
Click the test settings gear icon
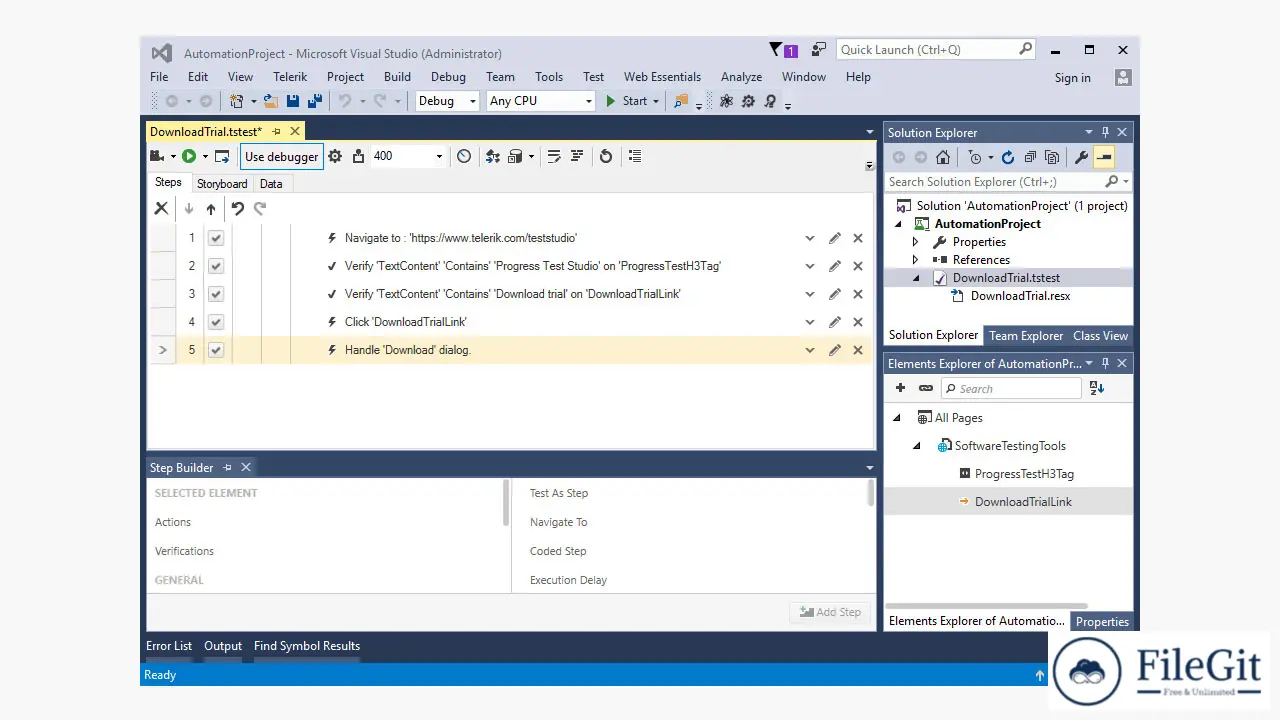[335, 156]
